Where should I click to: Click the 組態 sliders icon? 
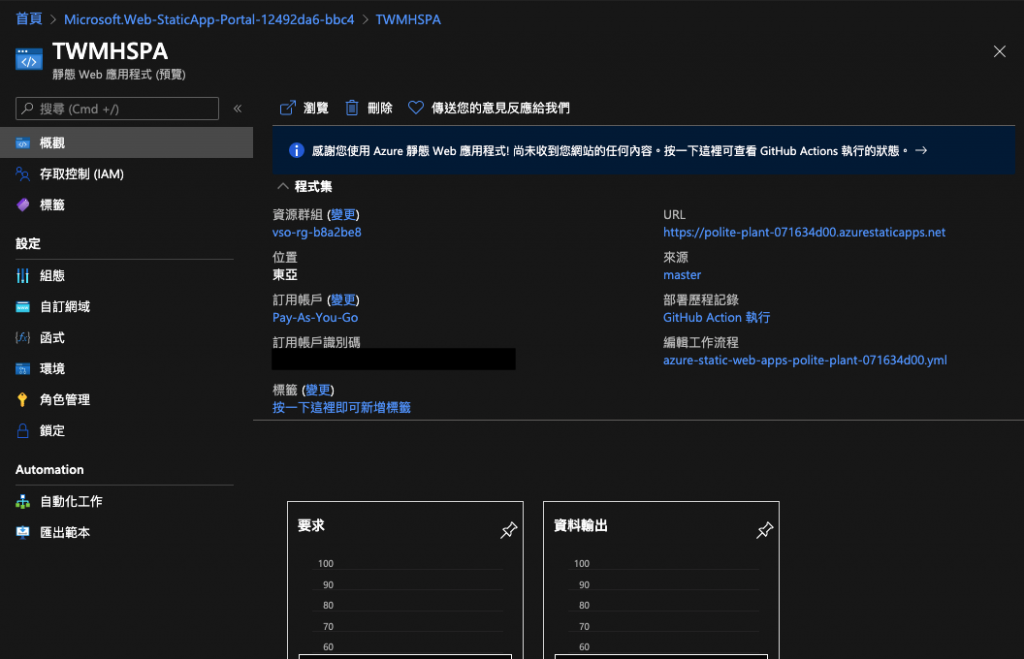23,276
